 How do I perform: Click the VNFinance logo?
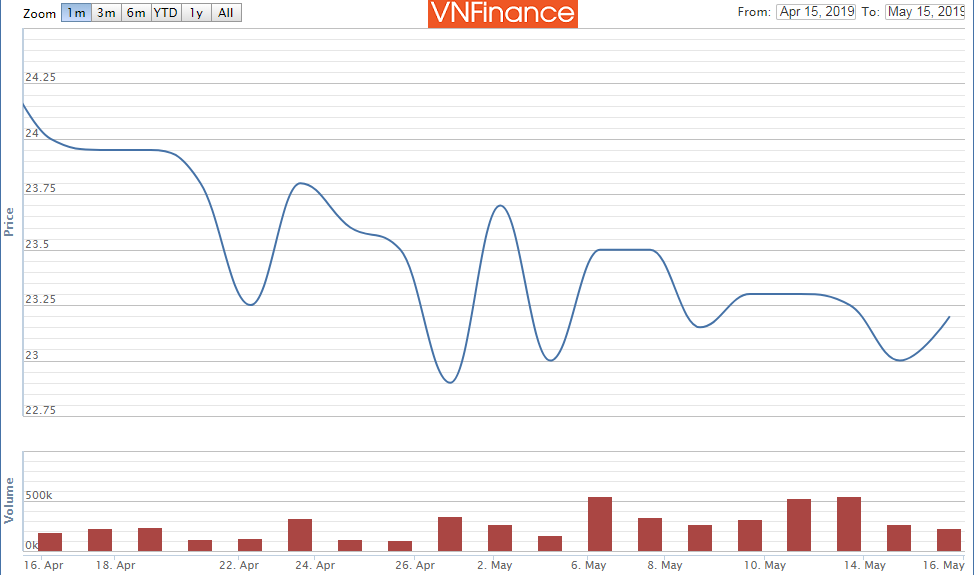tap(502, 13)
